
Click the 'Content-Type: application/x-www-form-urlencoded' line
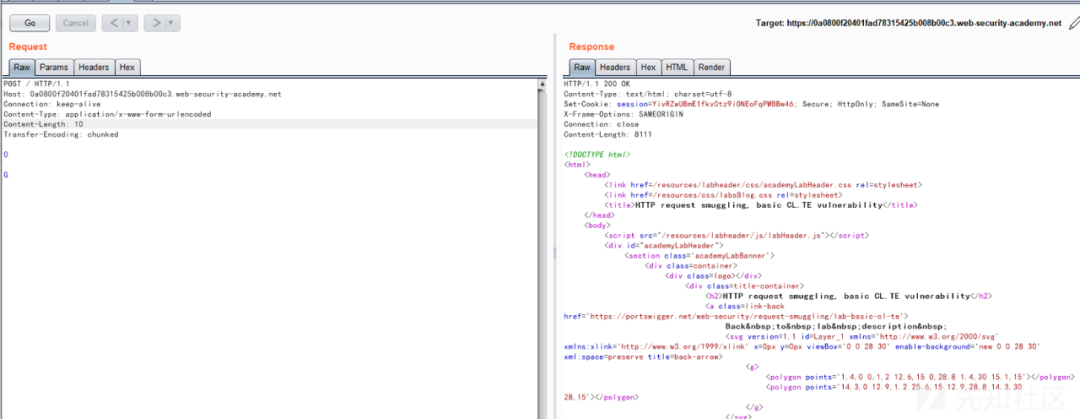point(107,114)
